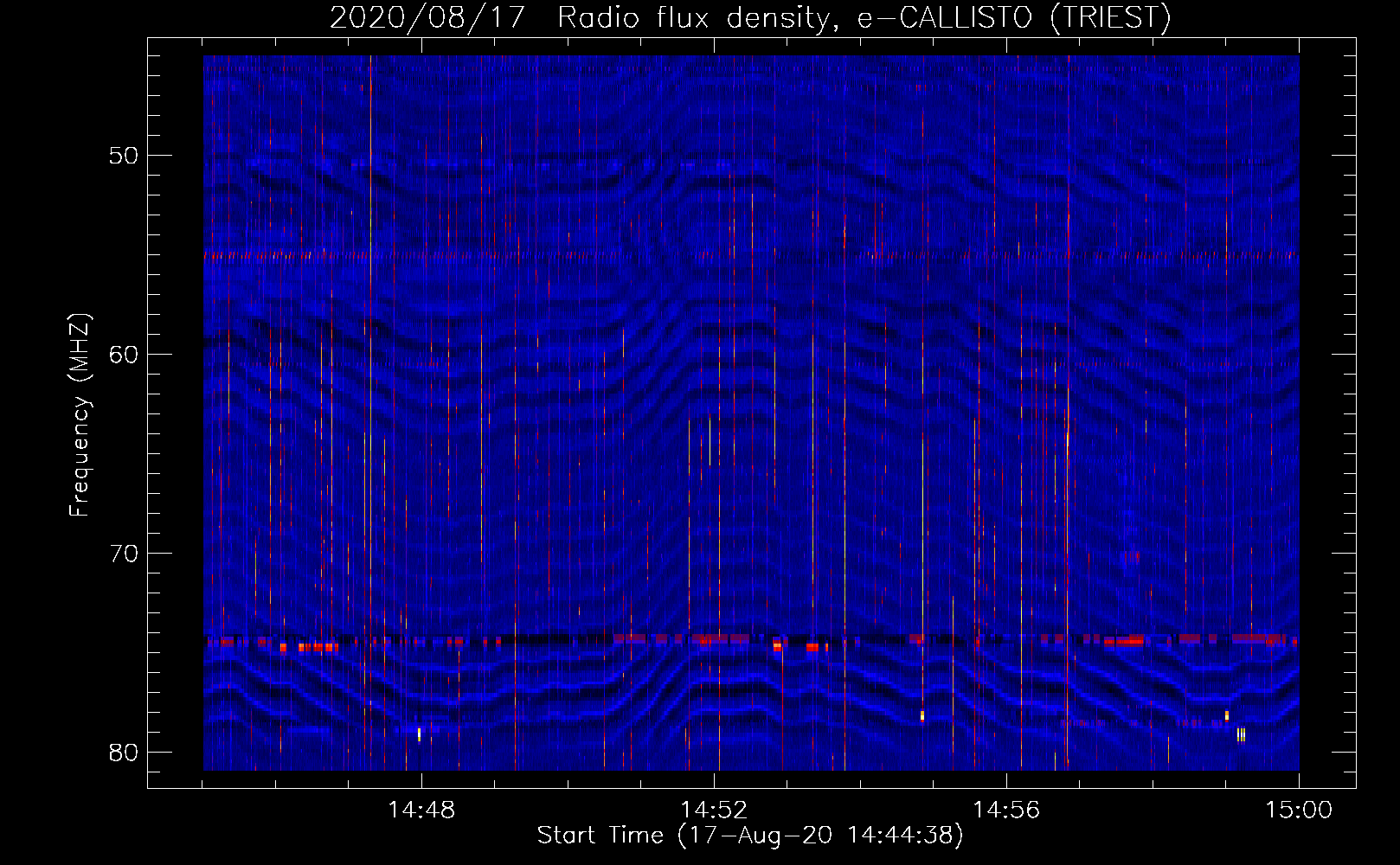
Task: Click the frequency tick label '60'
Action: pyautogui.click(x=124, y=355)
